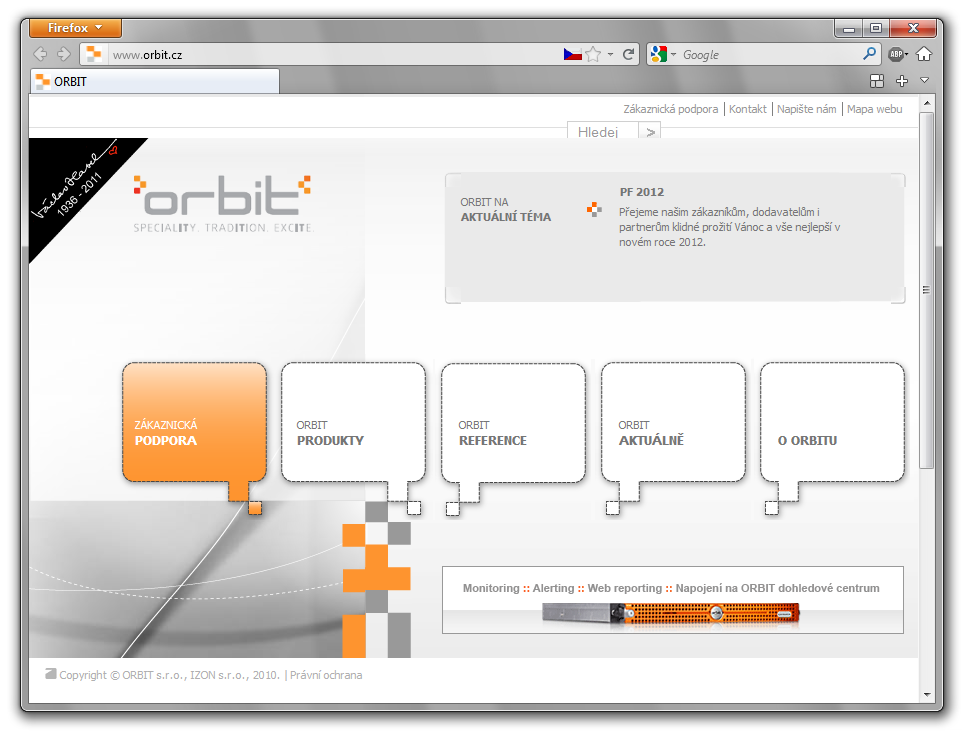The image size is (970, 733).
Task: Open a new tab with plus icon
Action: pos(902,81)
